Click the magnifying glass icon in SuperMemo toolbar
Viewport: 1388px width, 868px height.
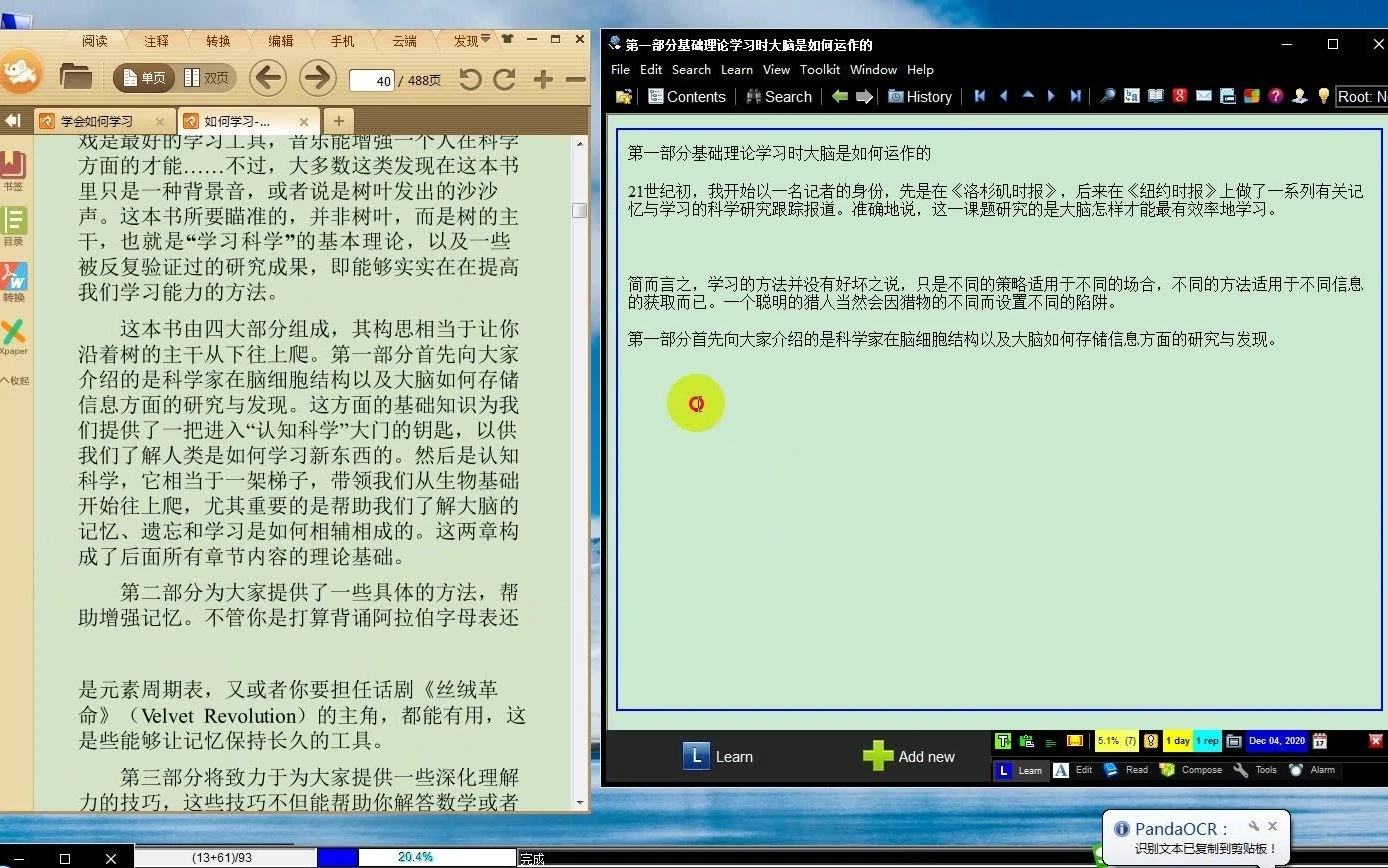(x=1107, y=96)
